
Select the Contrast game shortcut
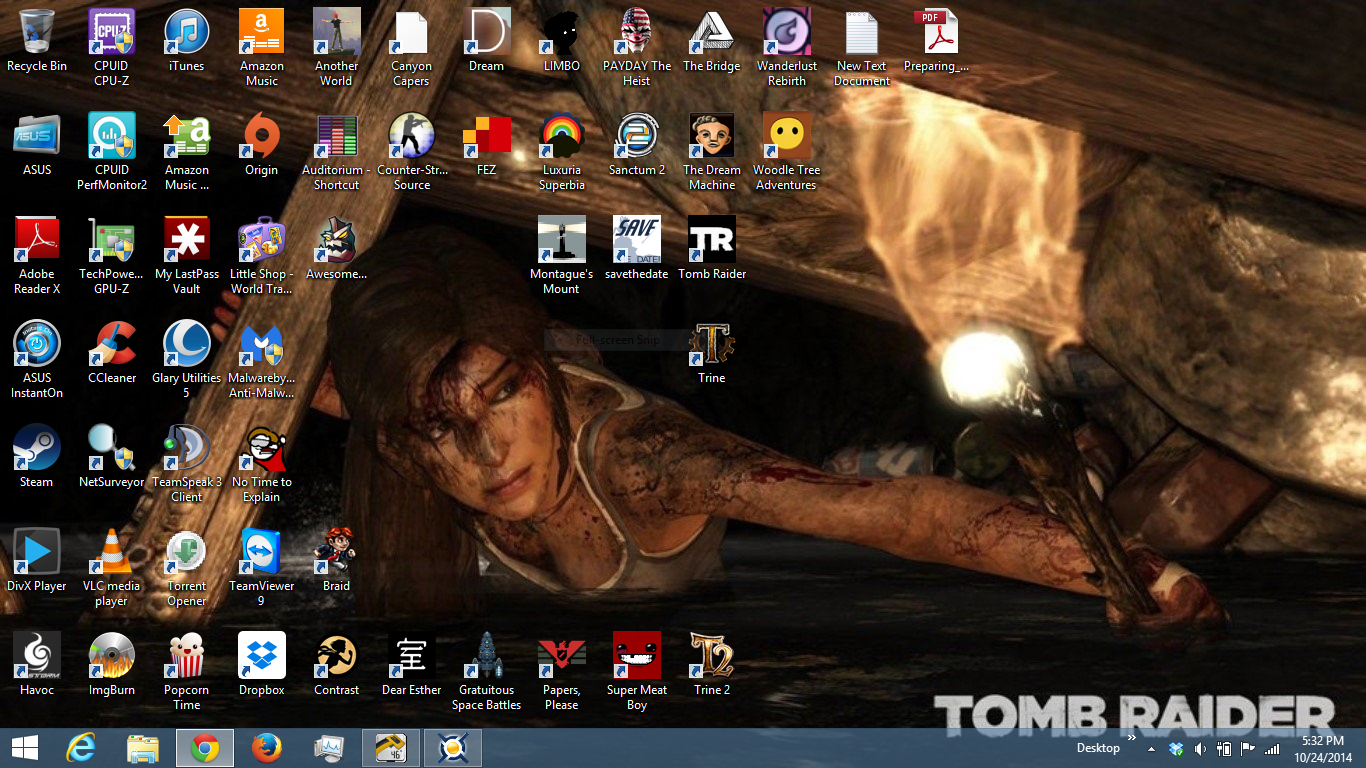pos(337,656)
